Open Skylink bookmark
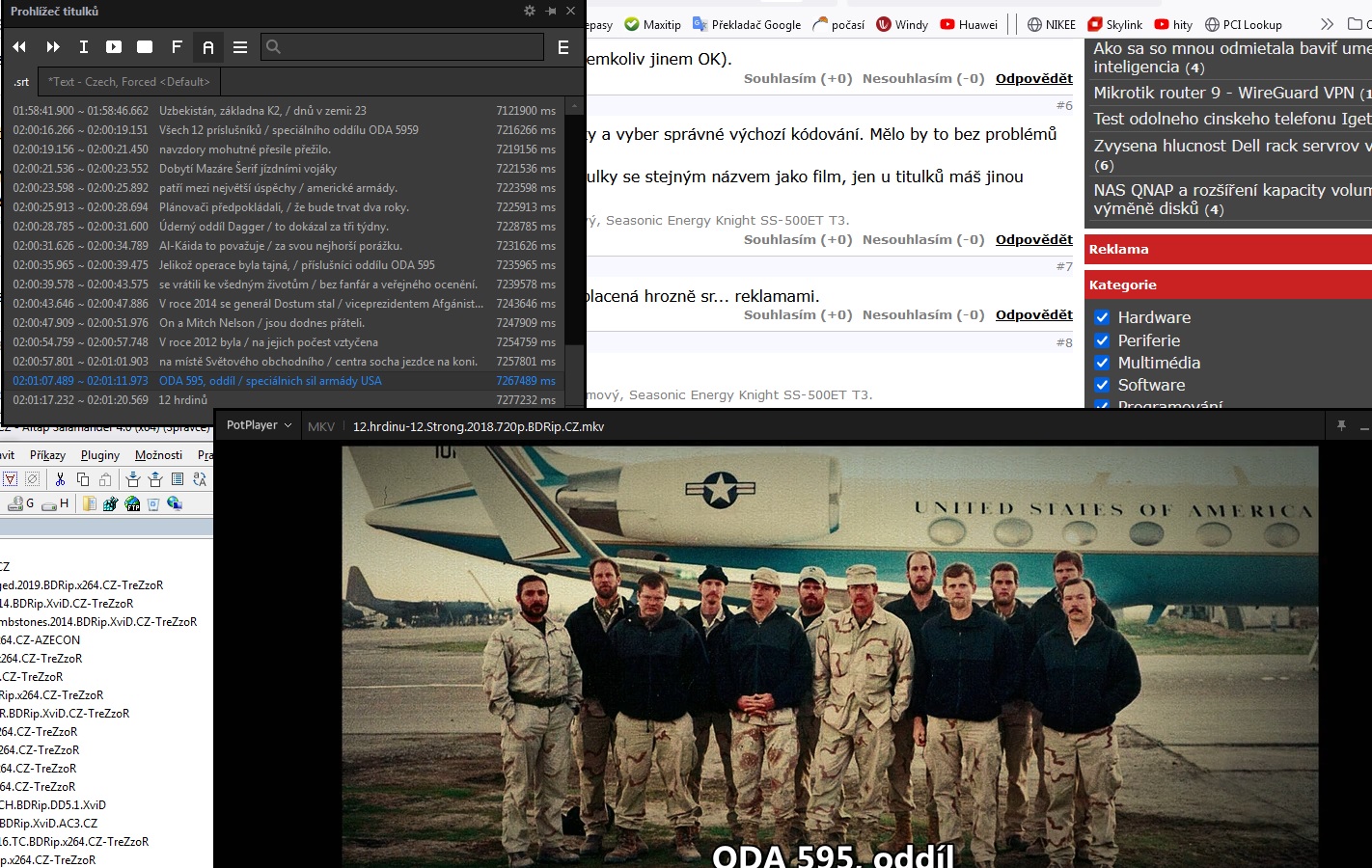The width and height of the screenshot is (1372, 868). tap(1114, 24)
